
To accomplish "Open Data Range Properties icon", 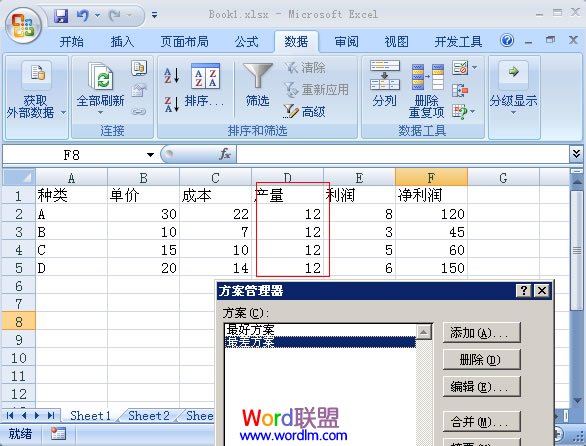I will (x=139, y=90).
